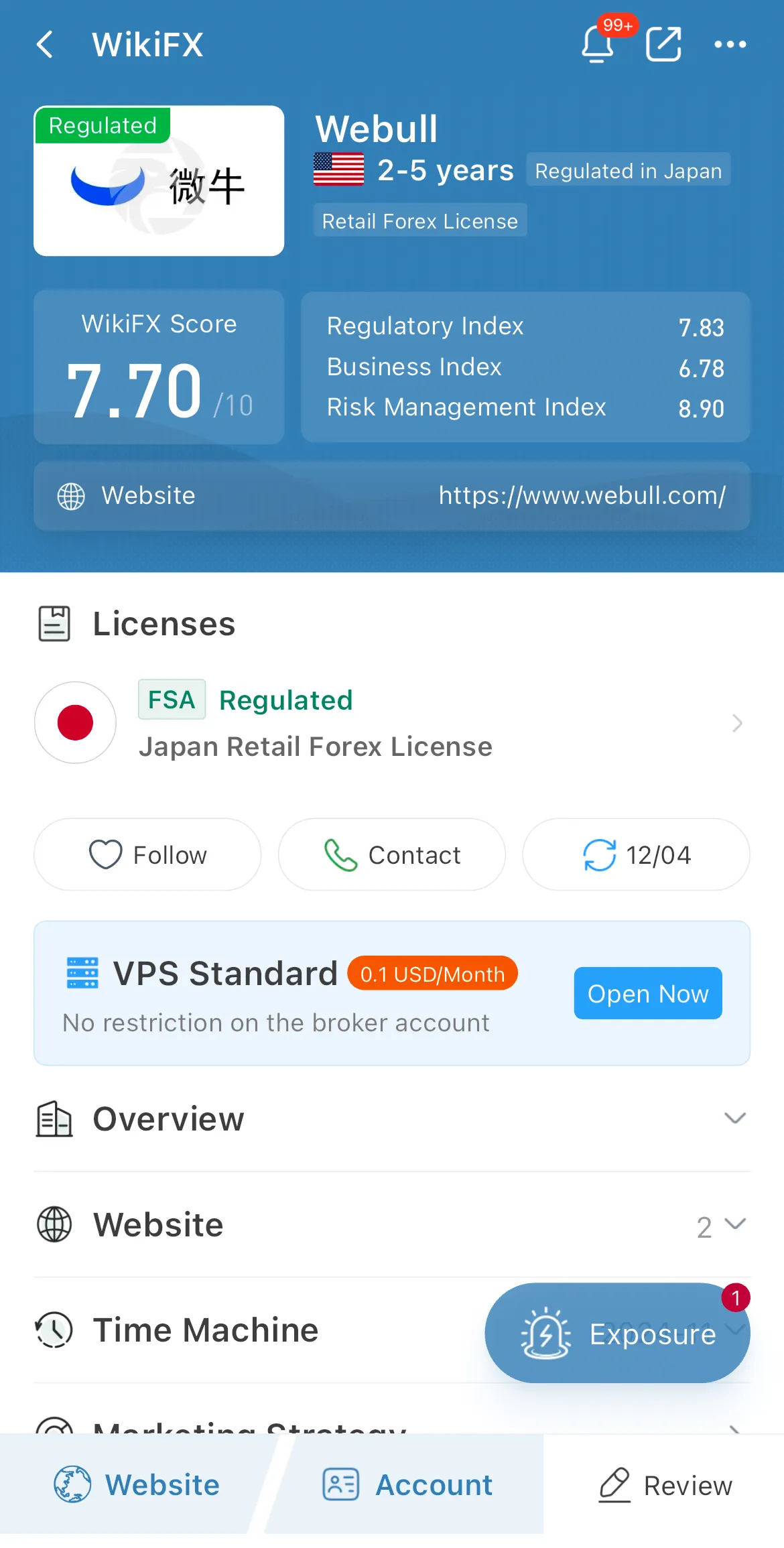Tap the green Regulated label on the logo card

click(x=103, y=125)
